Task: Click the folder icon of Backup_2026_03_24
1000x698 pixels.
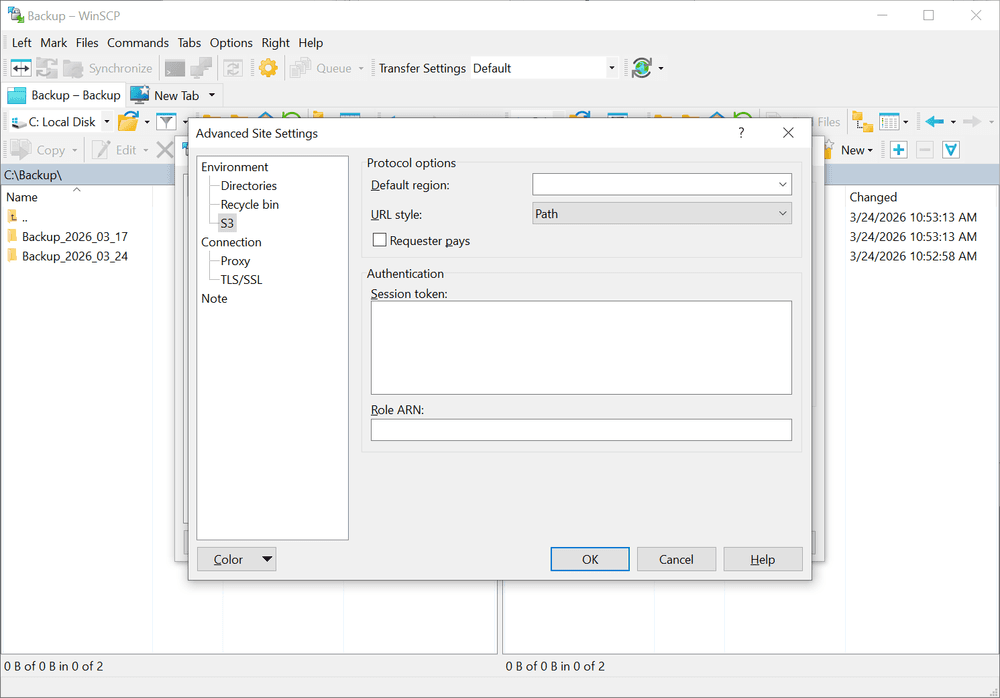Action: click(12, 255)
